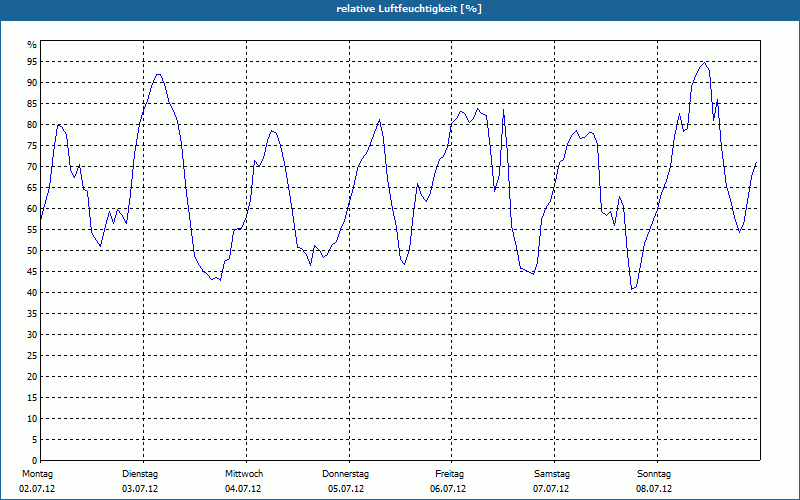Click the 'Dienstag' day label
The height and width of the screenshot is (500, 800).
point(140,474)
